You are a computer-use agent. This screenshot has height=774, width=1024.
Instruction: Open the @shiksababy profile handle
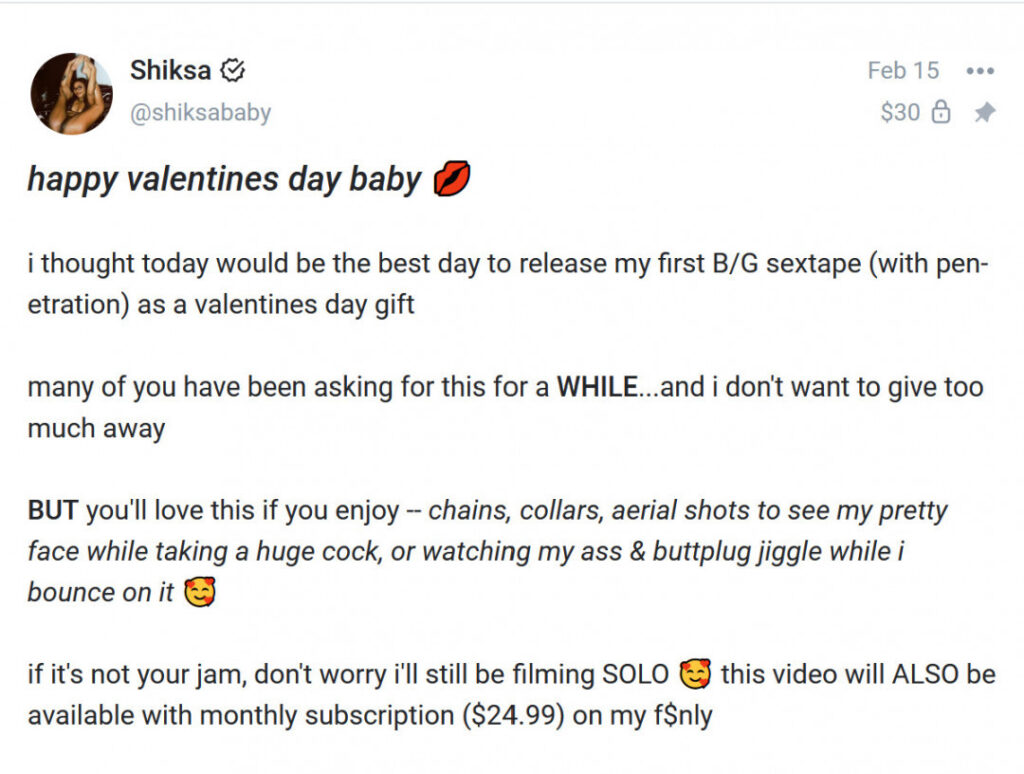[200, 112]
